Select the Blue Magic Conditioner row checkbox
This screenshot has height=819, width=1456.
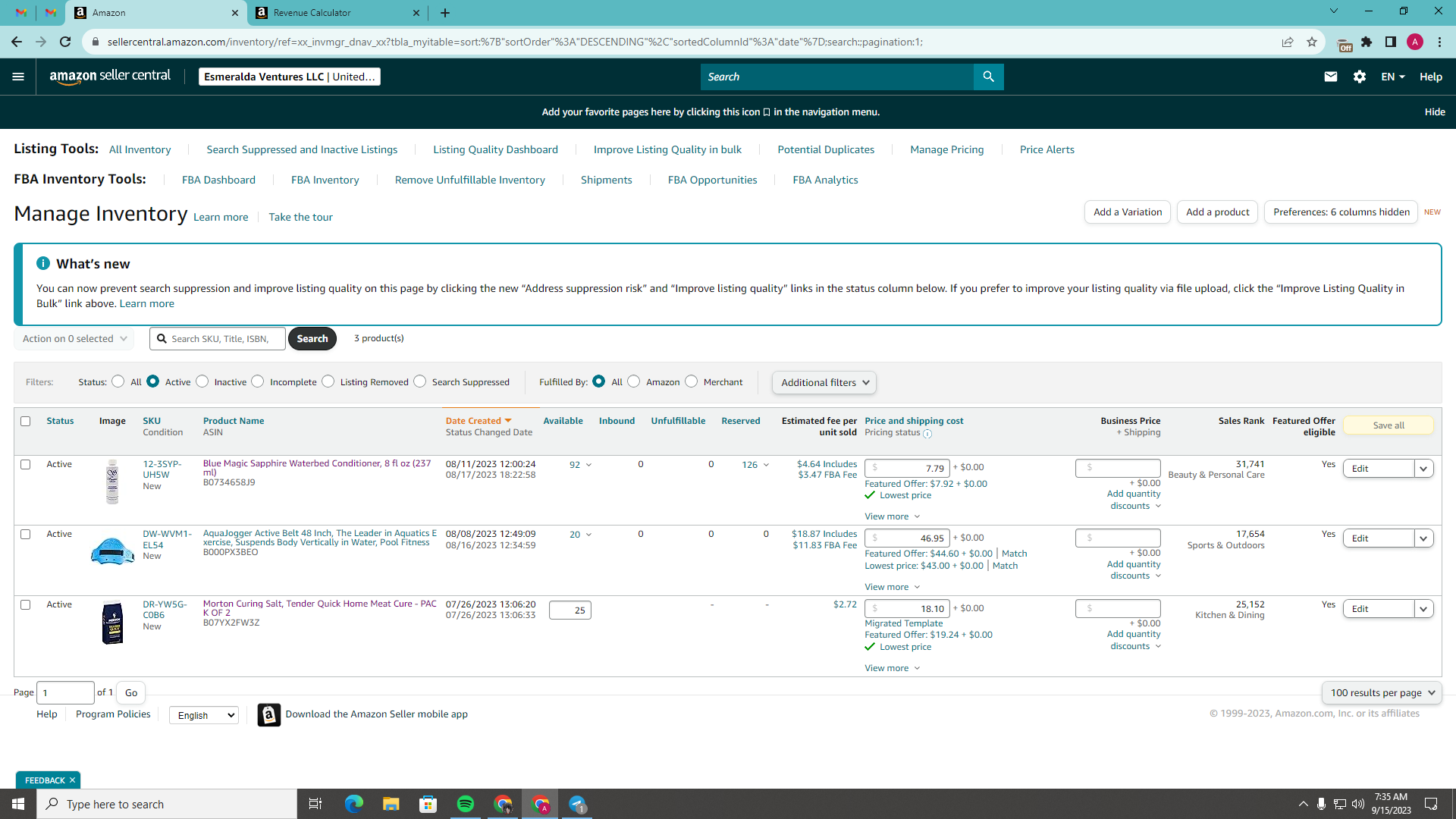26,464
